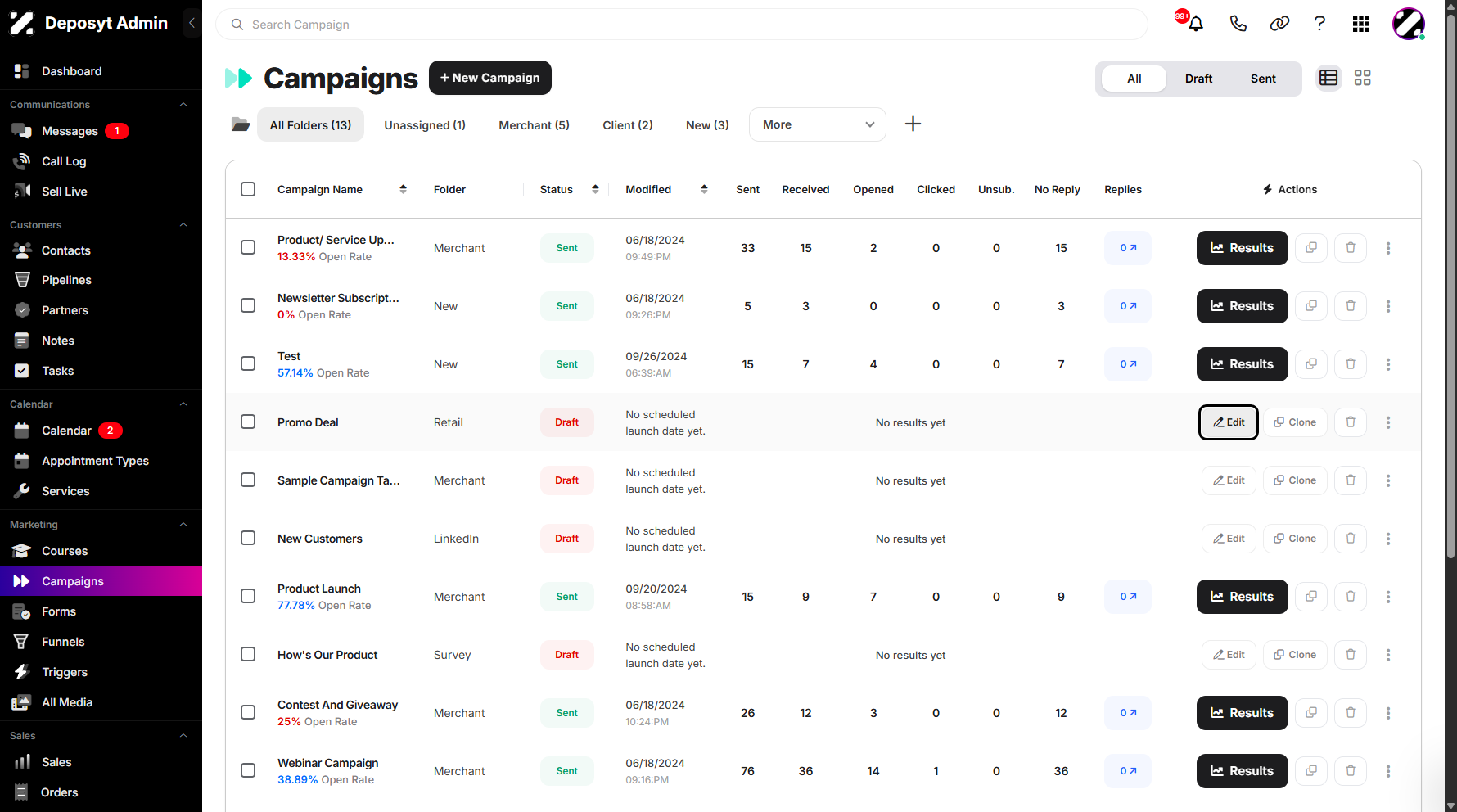View Results for Contest And Giveaway

[x=1242, y=713]
